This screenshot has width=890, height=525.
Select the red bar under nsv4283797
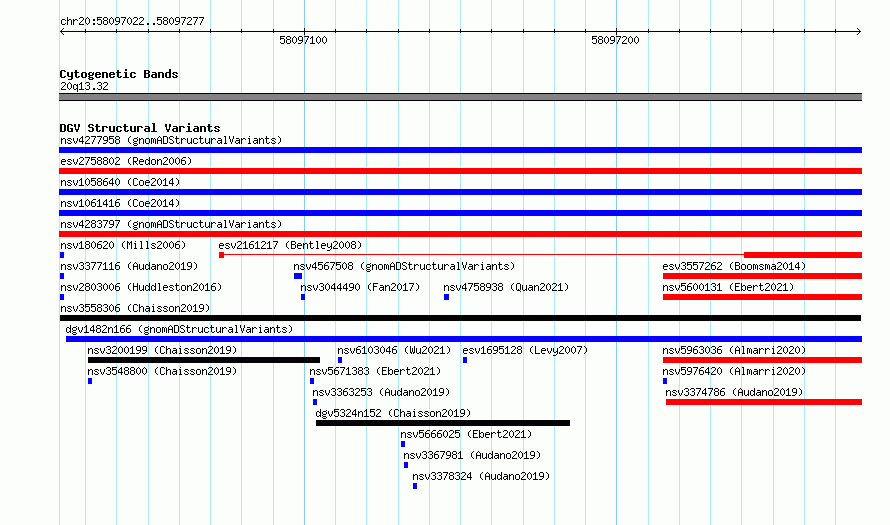(460, 234)
